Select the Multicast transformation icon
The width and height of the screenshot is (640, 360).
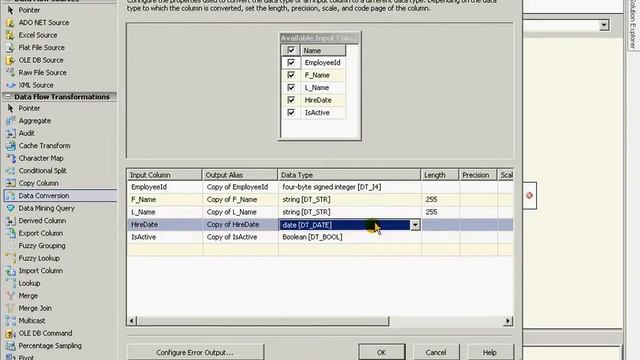10,321
